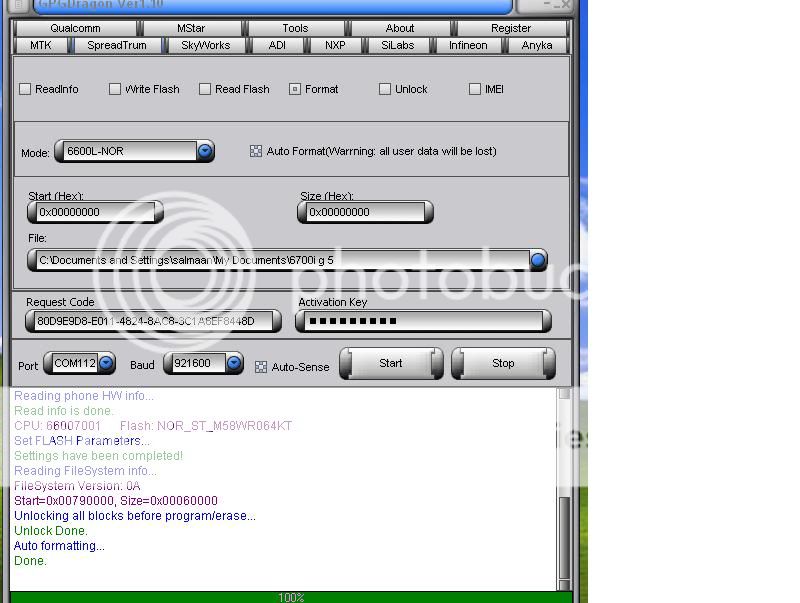Enable the Unlock checkbox

(385, 89)
